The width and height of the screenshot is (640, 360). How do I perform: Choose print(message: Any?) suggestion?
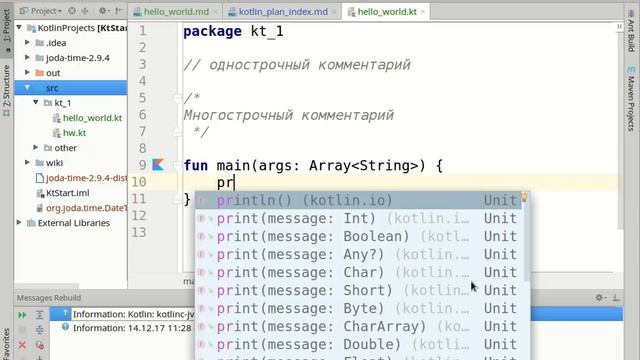pos(358,254)
